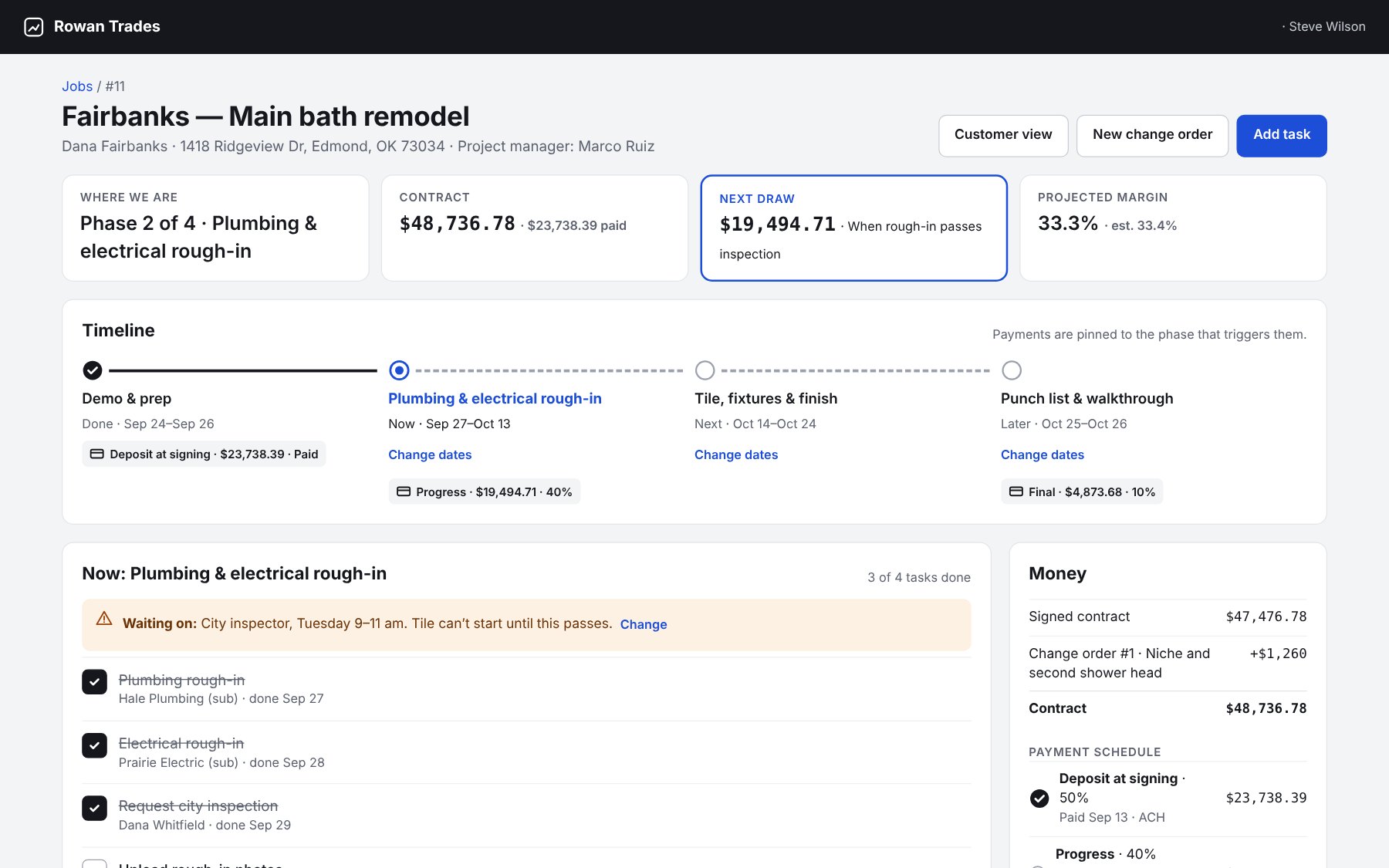Click Final $4,873.68 10% payment chip
This screenshot has height=868, width=1389.
coord(1082,491)
